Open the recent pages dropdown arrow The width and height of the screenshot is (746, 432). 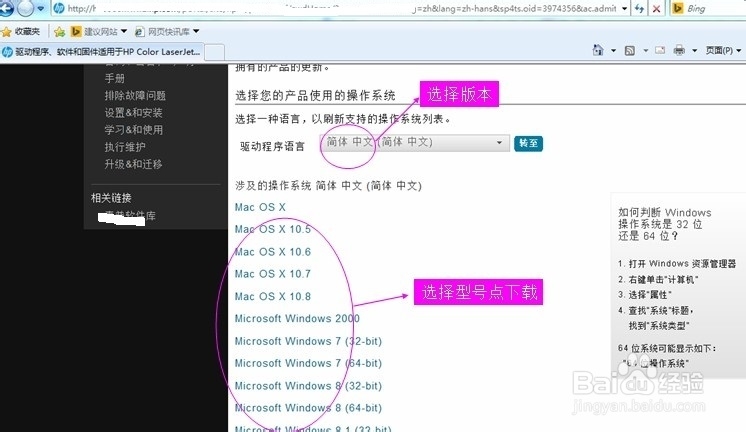(x=41, y=9)
